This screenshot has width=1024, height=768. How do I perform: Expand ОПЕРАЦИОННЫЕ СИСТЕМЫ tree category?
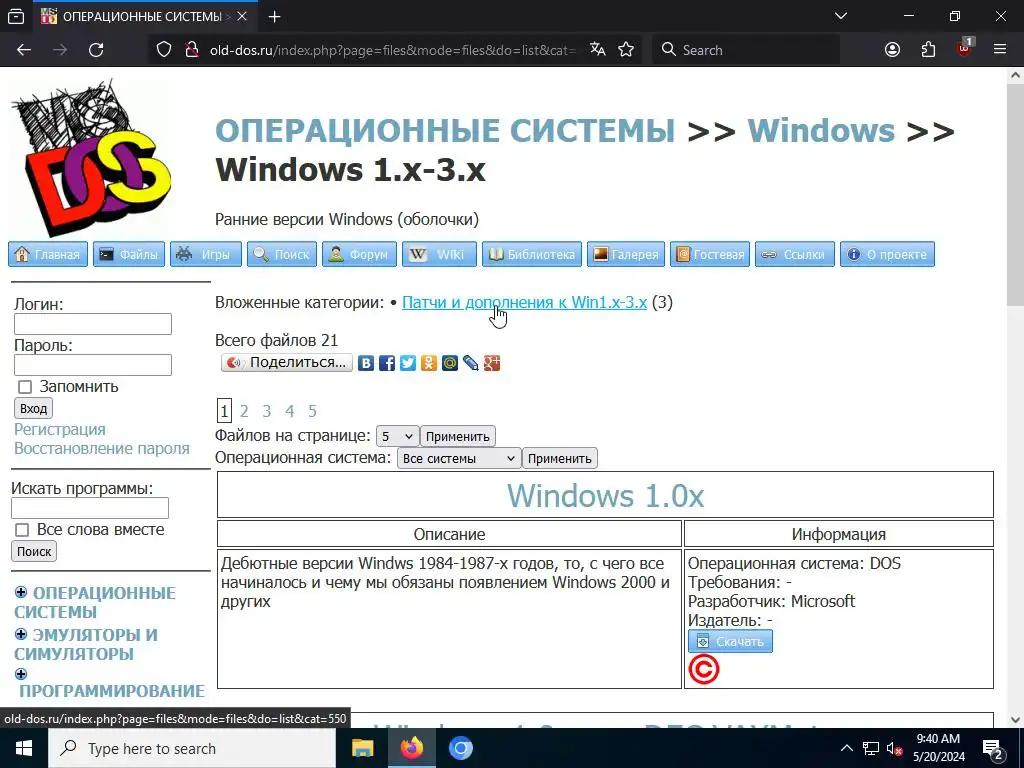[x=21, y=592]
